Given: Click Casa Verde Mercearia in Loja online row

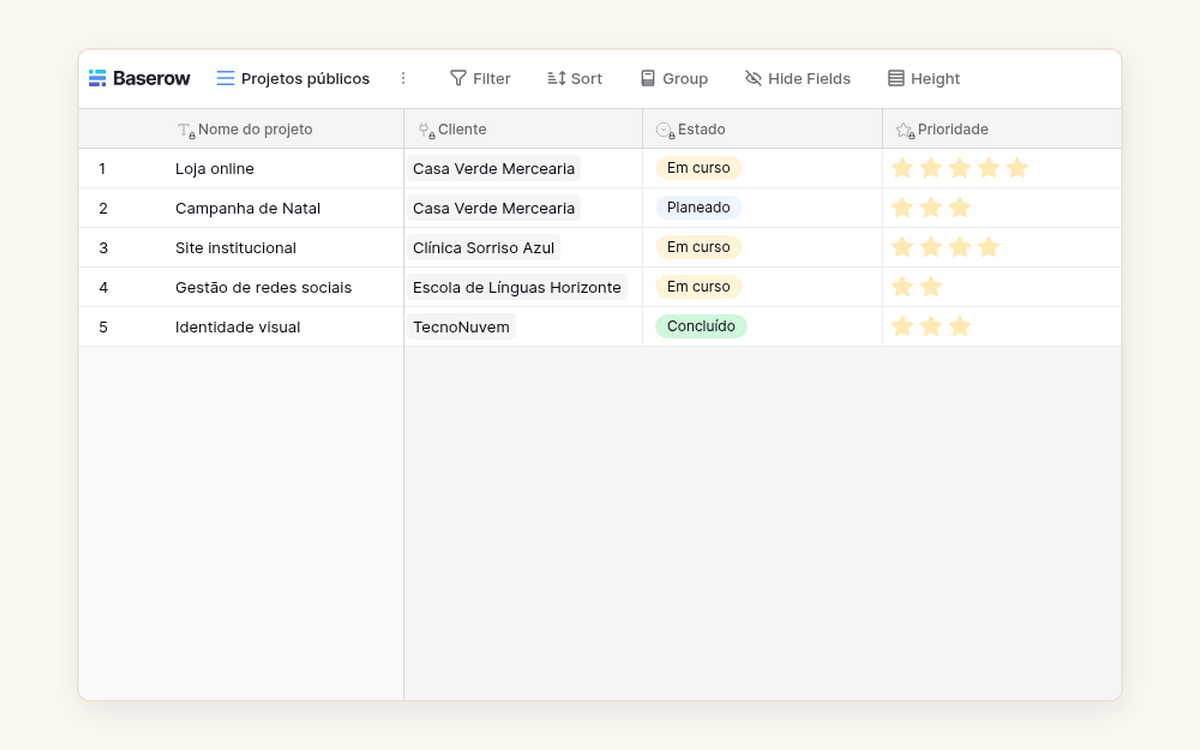Looking at the screenshot, I should click(x=494, y=168).
